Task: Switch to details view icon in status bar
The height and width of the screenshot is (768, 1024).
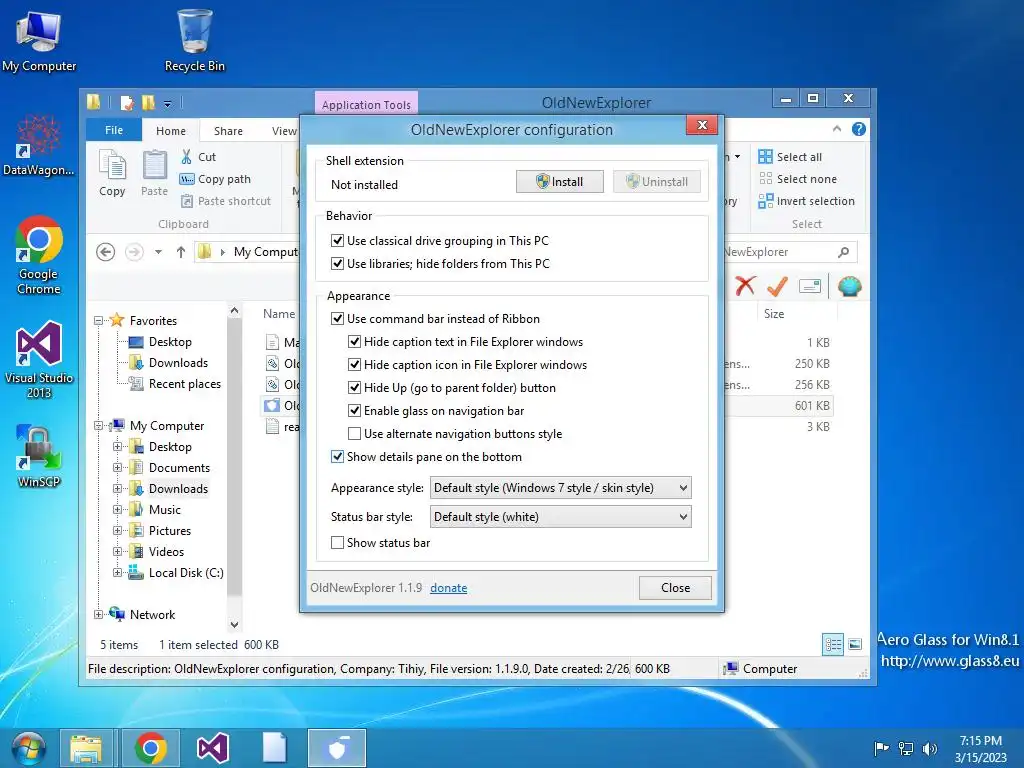Action: 833,645
